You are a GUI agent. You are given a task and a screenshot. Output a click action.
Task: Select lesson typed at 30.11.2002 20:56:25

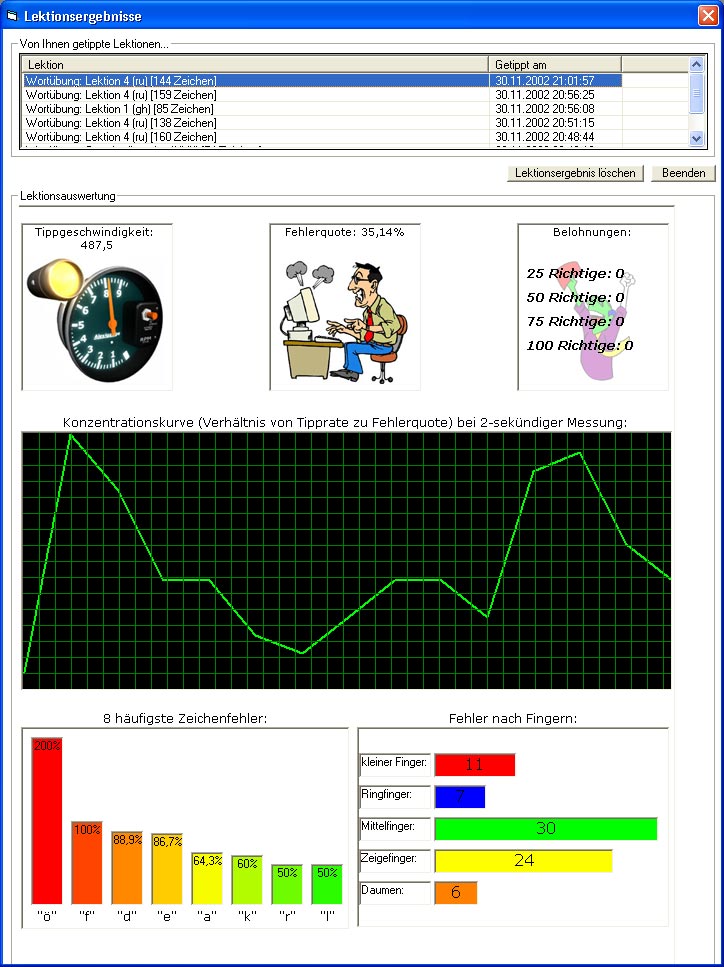321,95
